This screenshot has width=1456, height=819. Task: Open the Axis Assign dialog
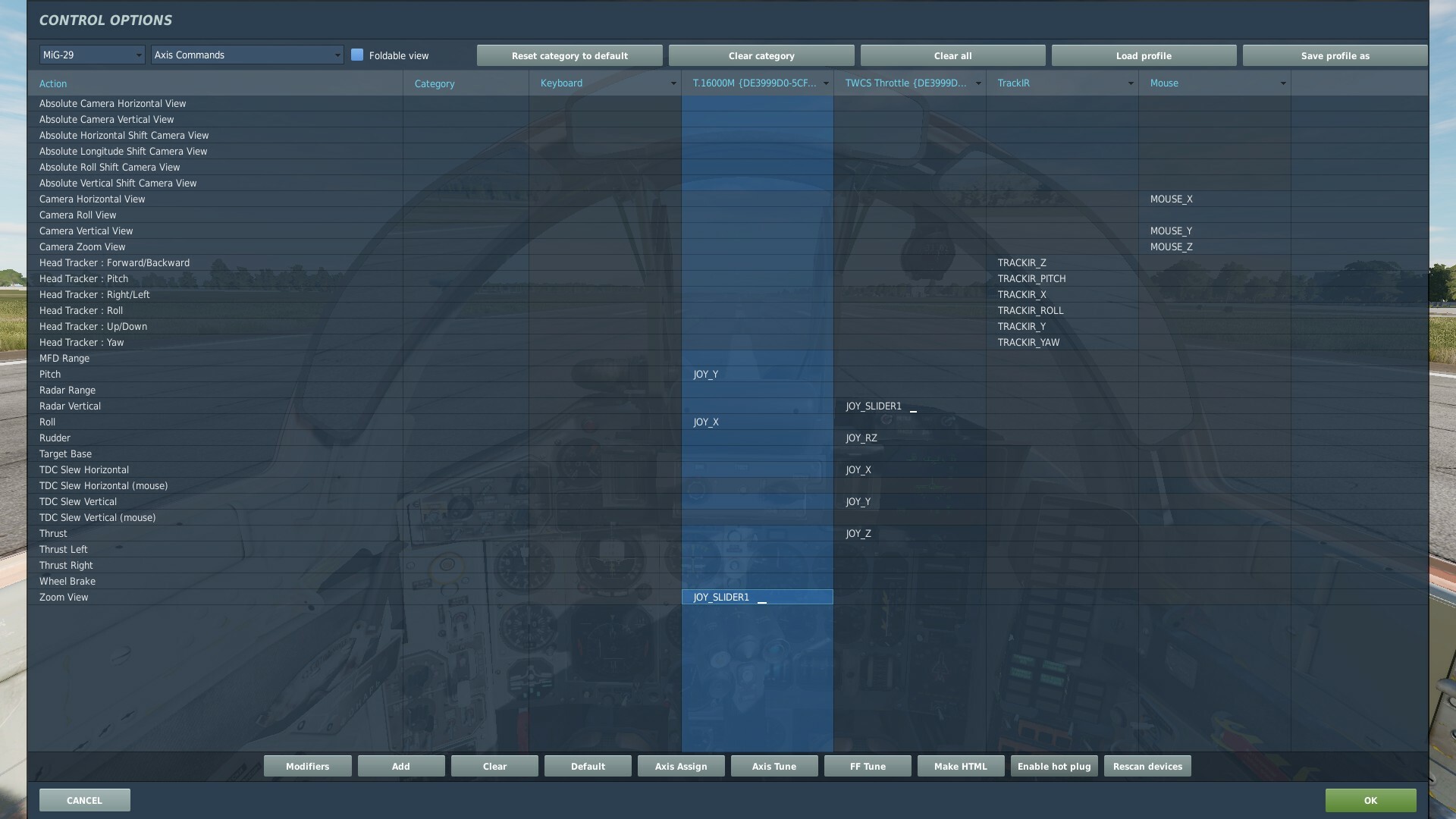[681, 766]
